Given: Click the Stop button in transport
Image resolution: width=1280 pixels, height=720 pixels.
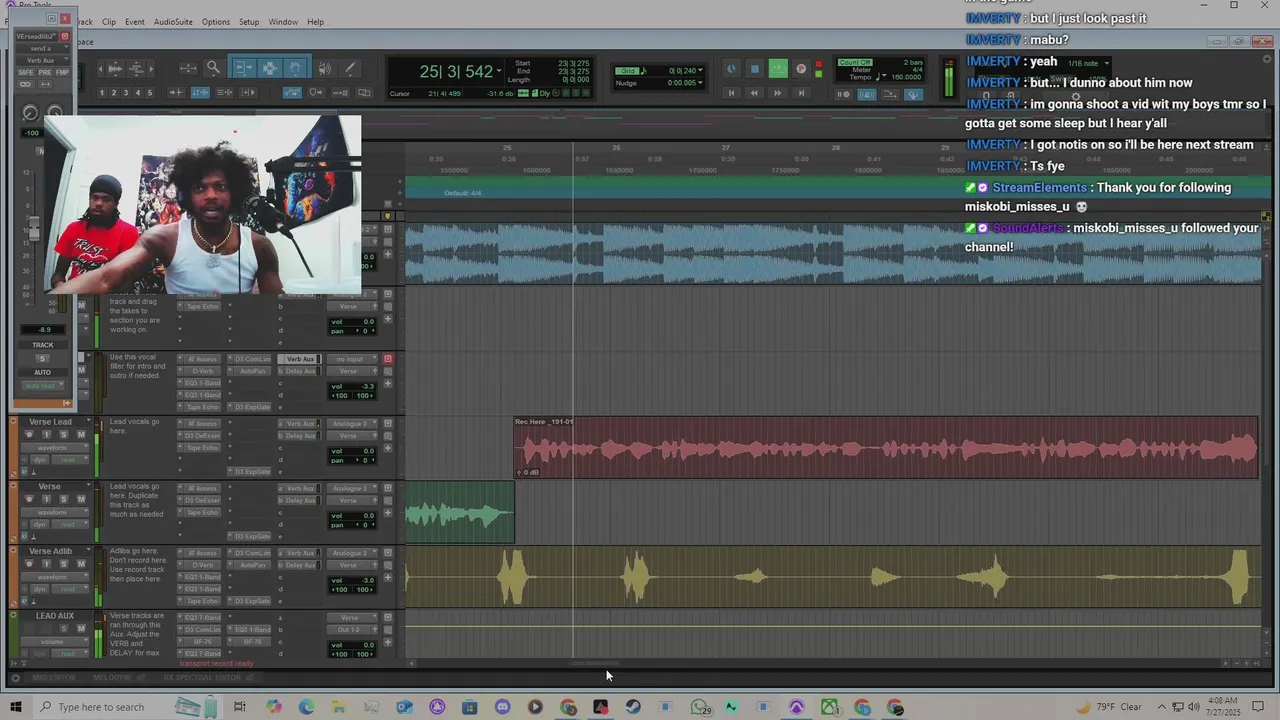Looking at the screenshot, I should pos(755,69).
